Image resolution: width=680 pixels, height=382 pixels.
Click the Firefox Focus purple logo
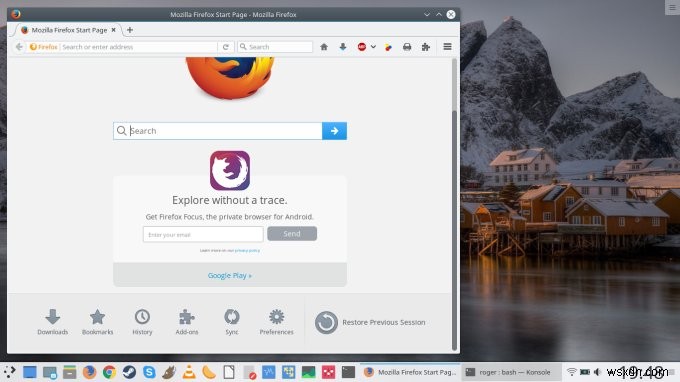coord(230,170)
